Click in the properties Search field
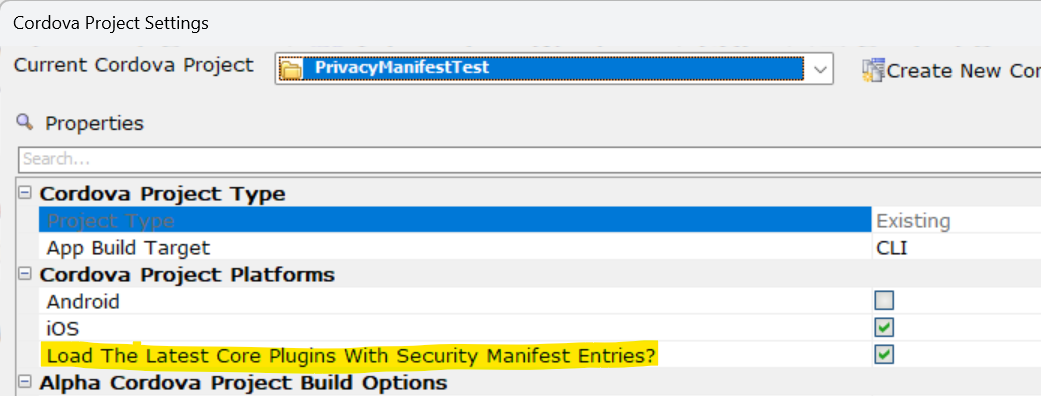The height and width of the screenshot is (396, 1041). tap(530, 159)
